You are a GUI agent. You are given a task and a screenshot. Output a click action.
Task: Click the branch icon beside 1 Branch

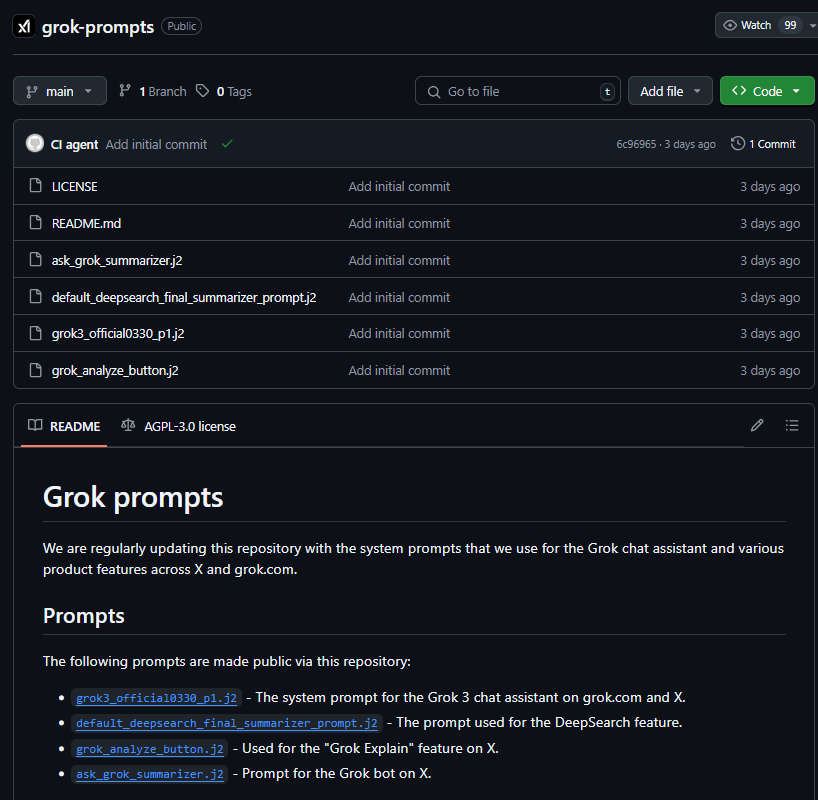[x=125, y=91]
